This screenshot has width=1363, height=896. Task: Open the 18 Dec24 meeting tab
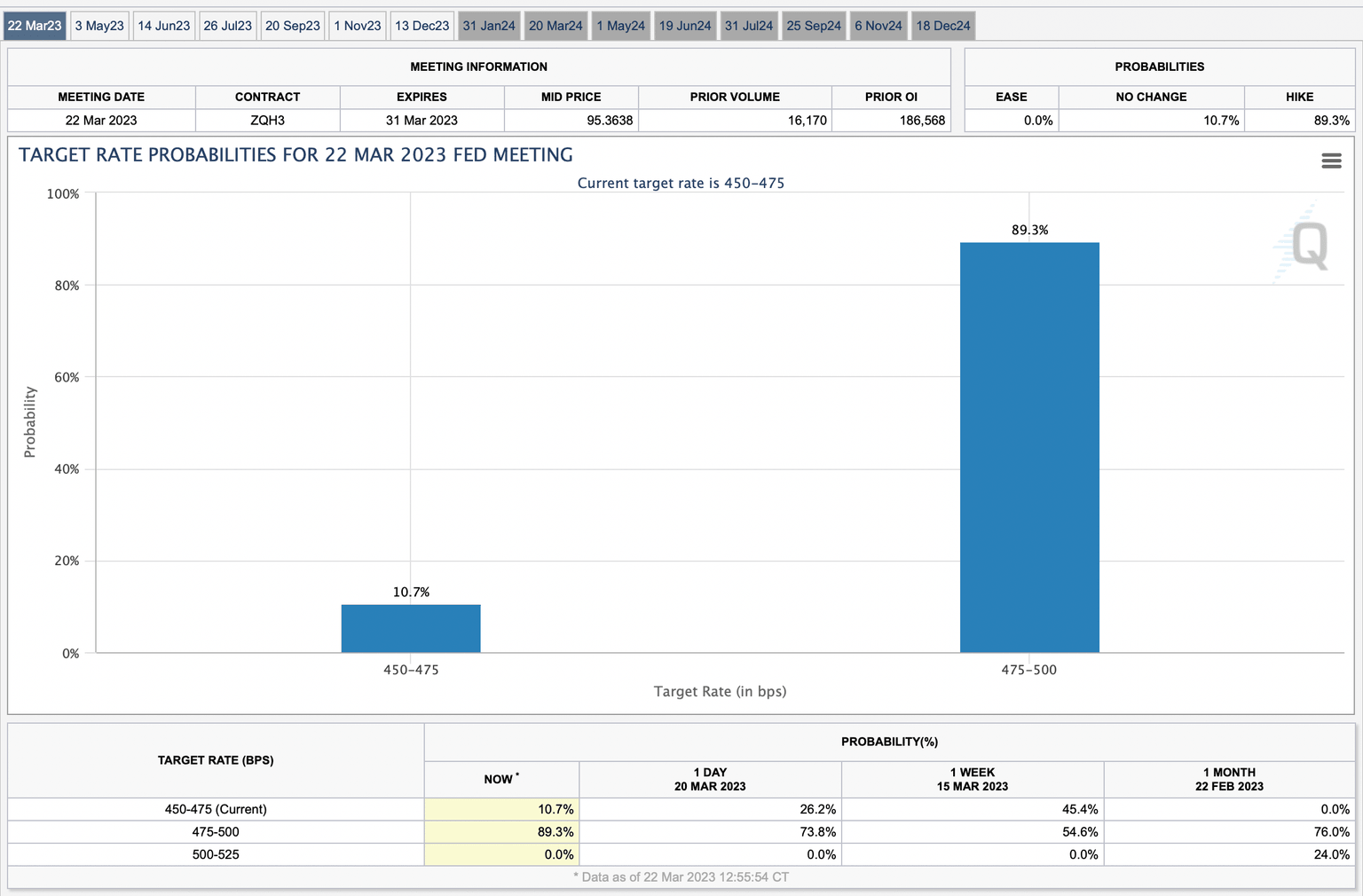point(942,25)
